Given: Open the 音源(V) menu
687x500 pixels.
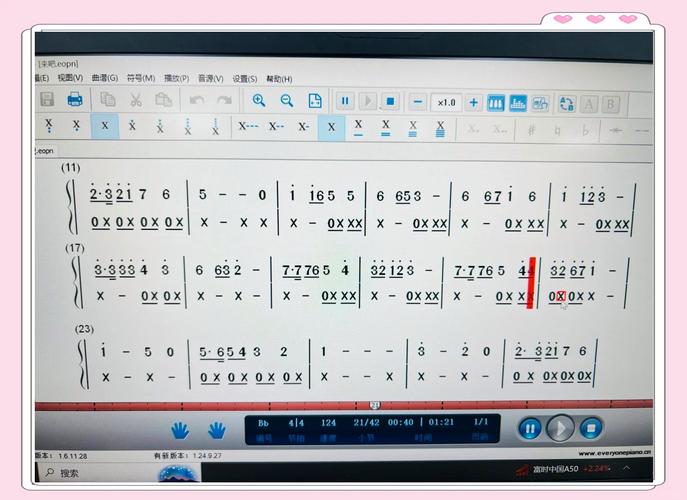Looking at the screenshot, I should pos(210,78).
